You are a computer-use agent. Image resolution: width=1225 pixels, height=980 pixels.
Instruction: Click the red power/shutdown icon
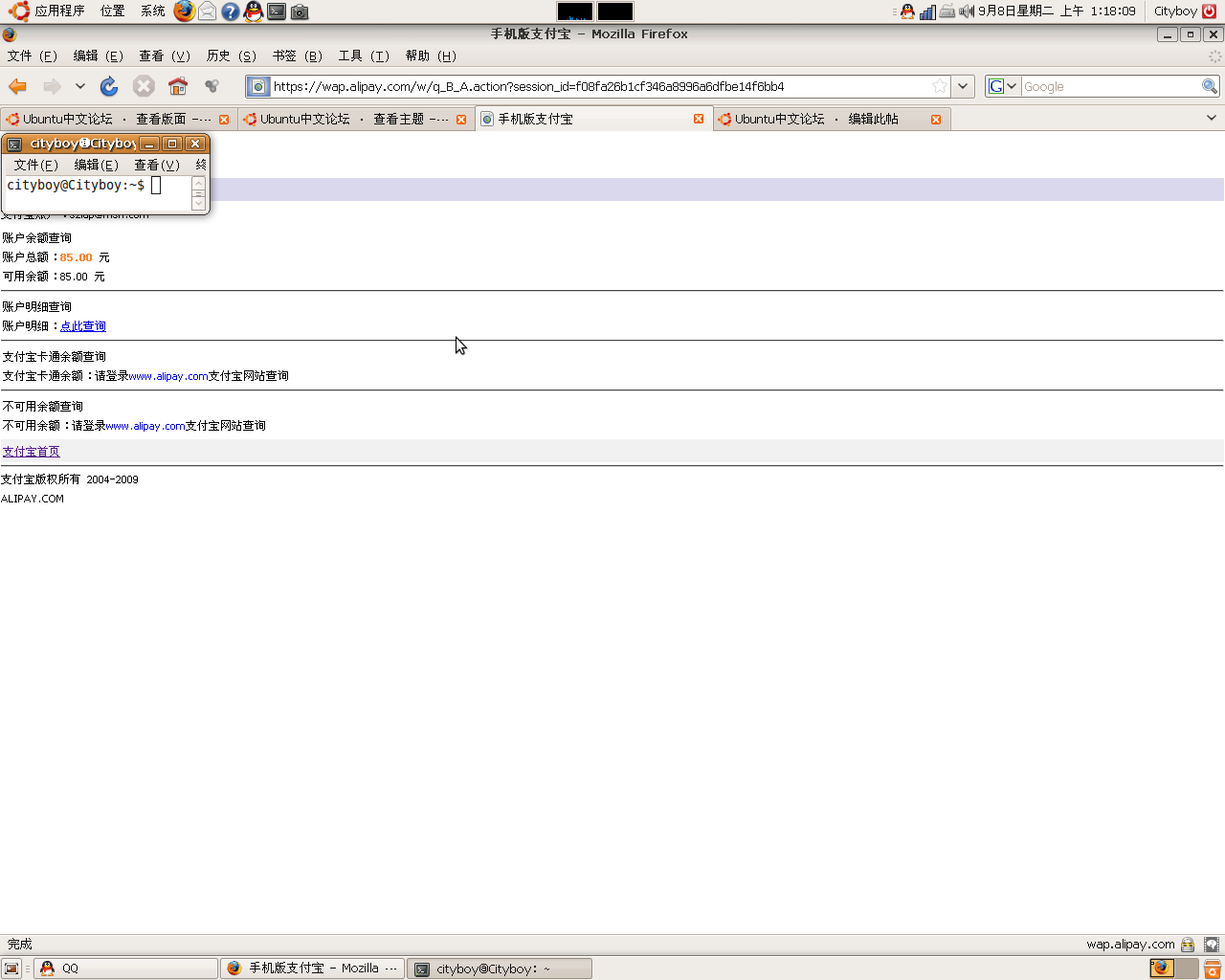click(1210, 11)
